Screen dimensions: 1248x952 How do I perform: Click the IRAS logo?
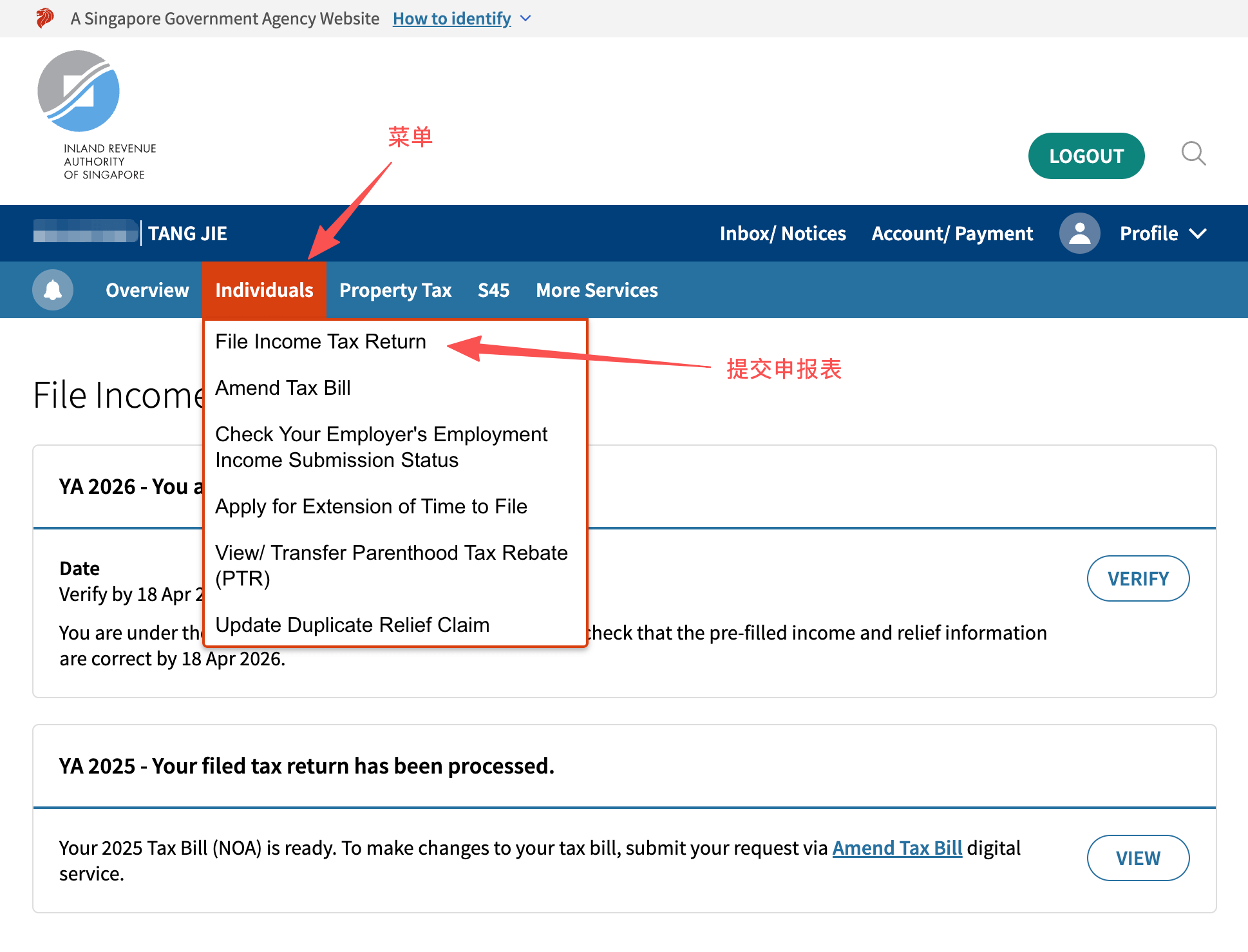(79, 91)
